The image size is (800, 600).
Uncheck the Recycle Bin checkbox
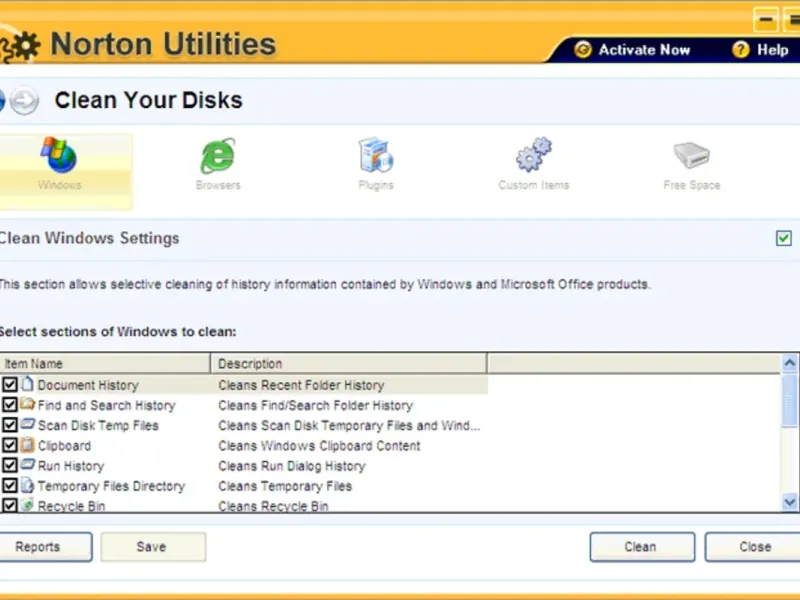click(10, 505)
